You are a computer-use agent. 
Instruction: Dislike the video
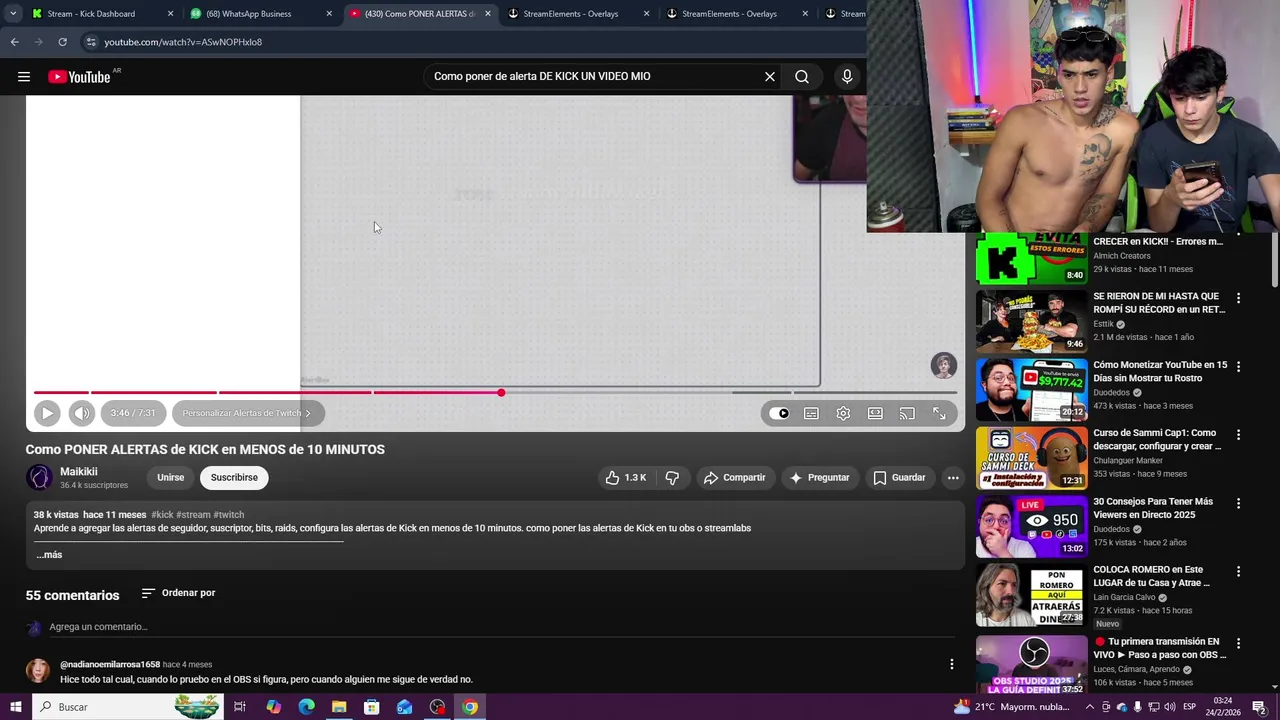(x=672, y=478)
